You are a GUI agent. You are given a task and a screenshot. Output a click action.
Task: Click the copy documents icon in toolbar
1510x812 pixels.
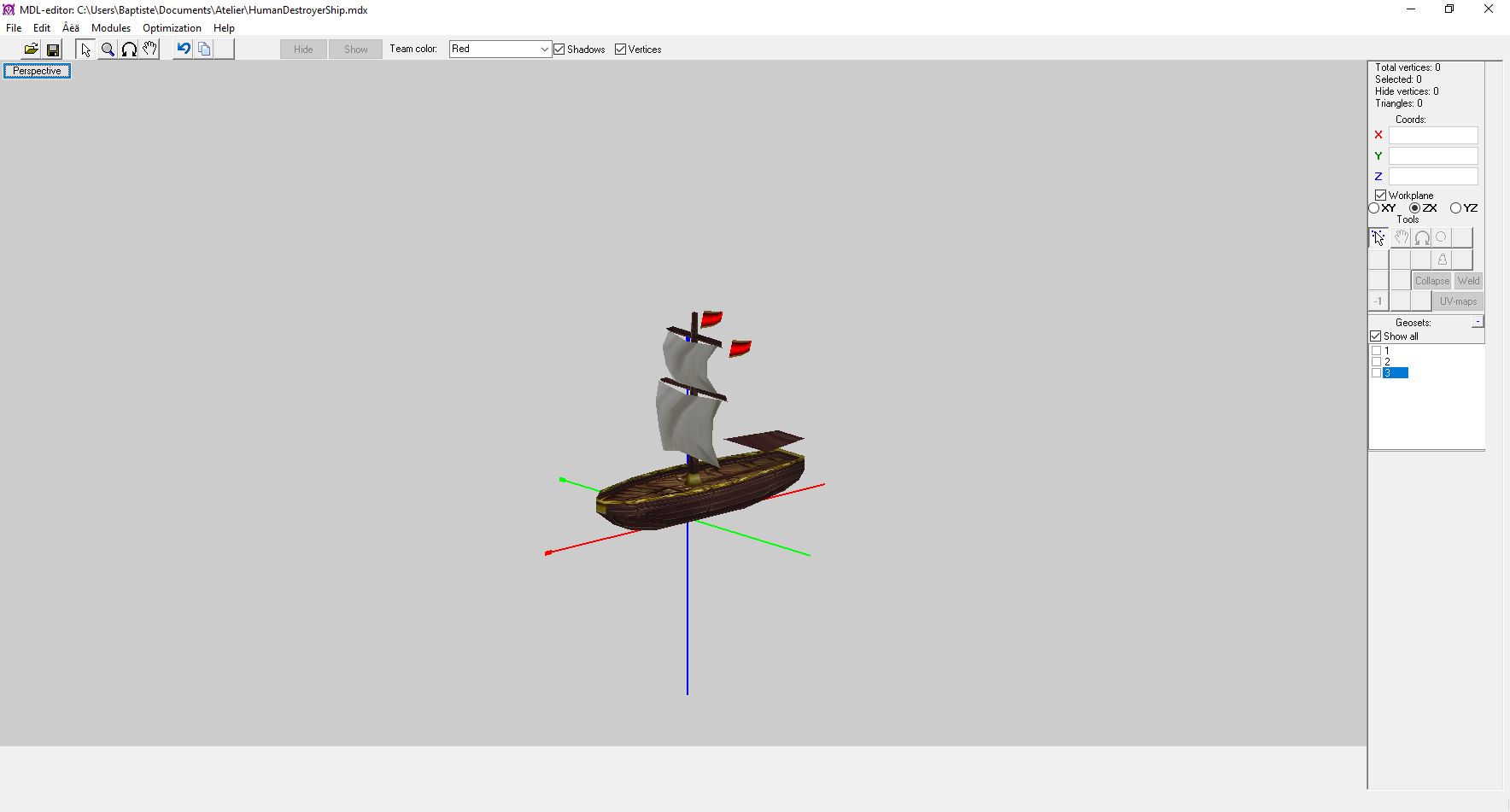pos(204,50)
